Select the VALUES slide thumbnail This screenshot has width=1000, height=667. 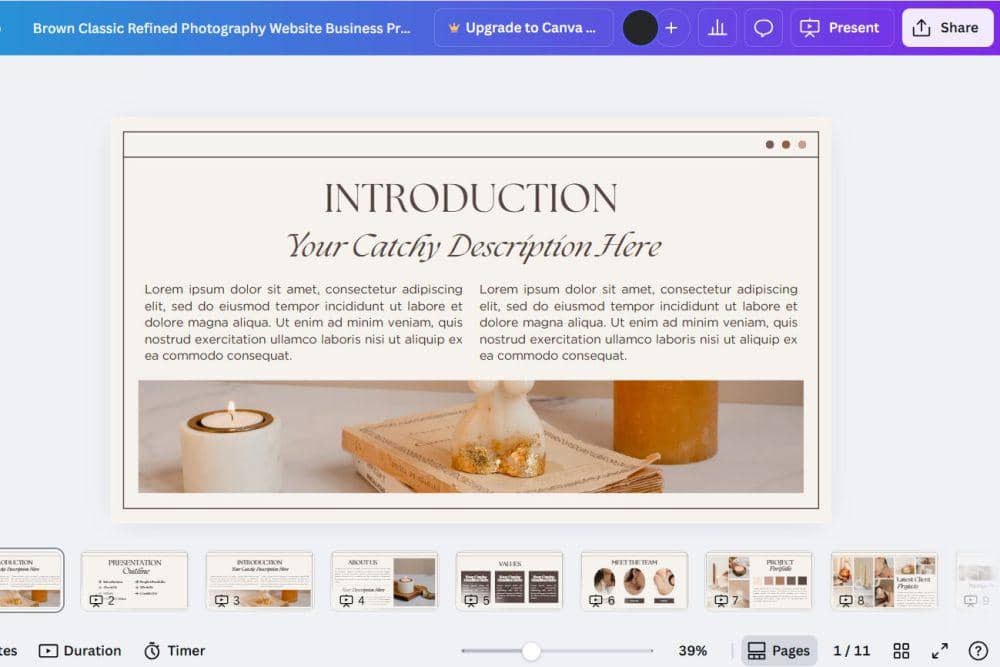(509, 578)
